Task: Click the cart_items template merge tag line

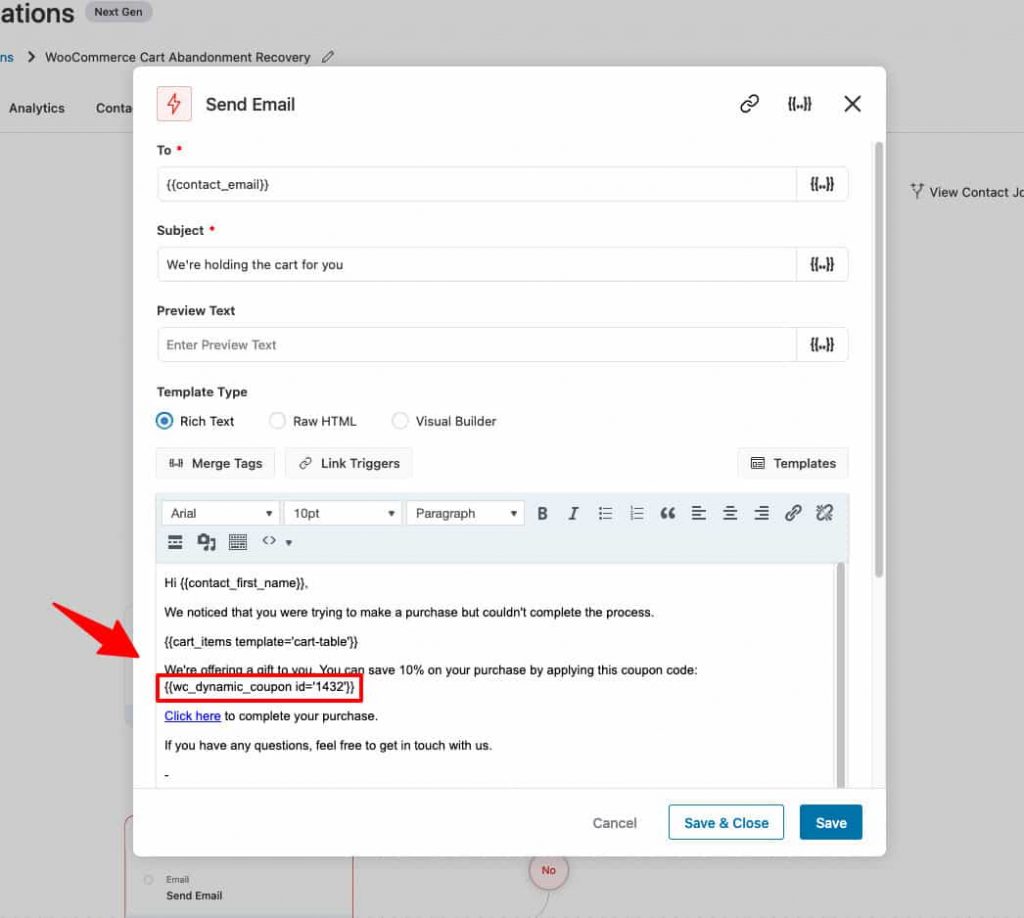Action: pos(261,641)
